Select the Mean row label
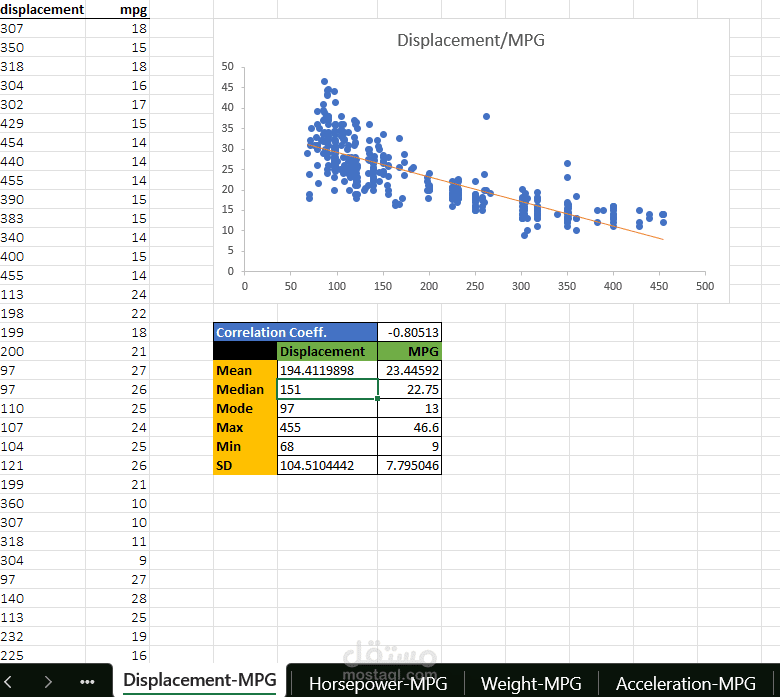Image resolution: width=780 pixels, height=697 pixels. (245, 370)
